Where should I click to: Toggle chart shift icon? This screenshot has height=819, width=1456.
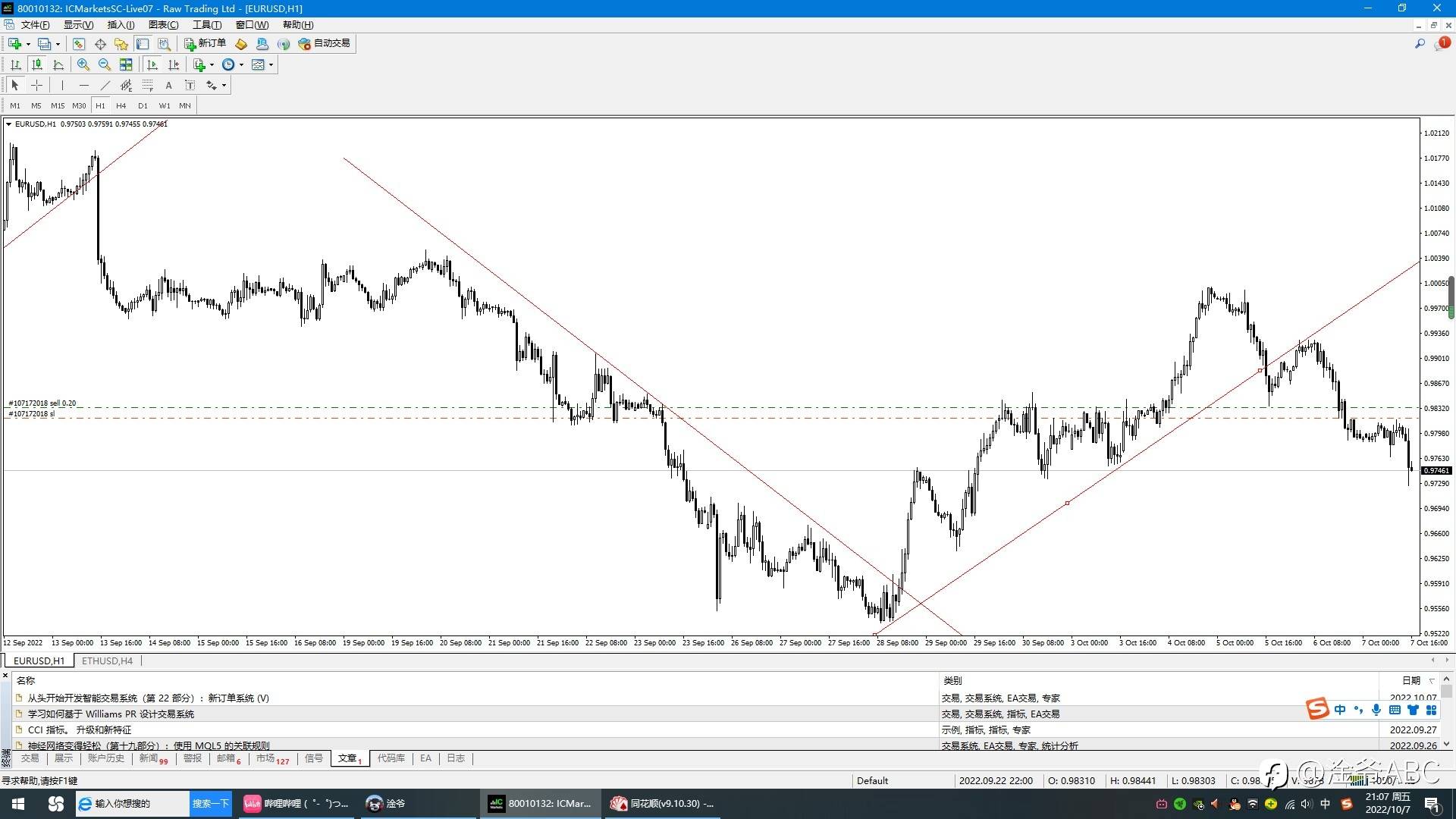[x=174, y=65]
